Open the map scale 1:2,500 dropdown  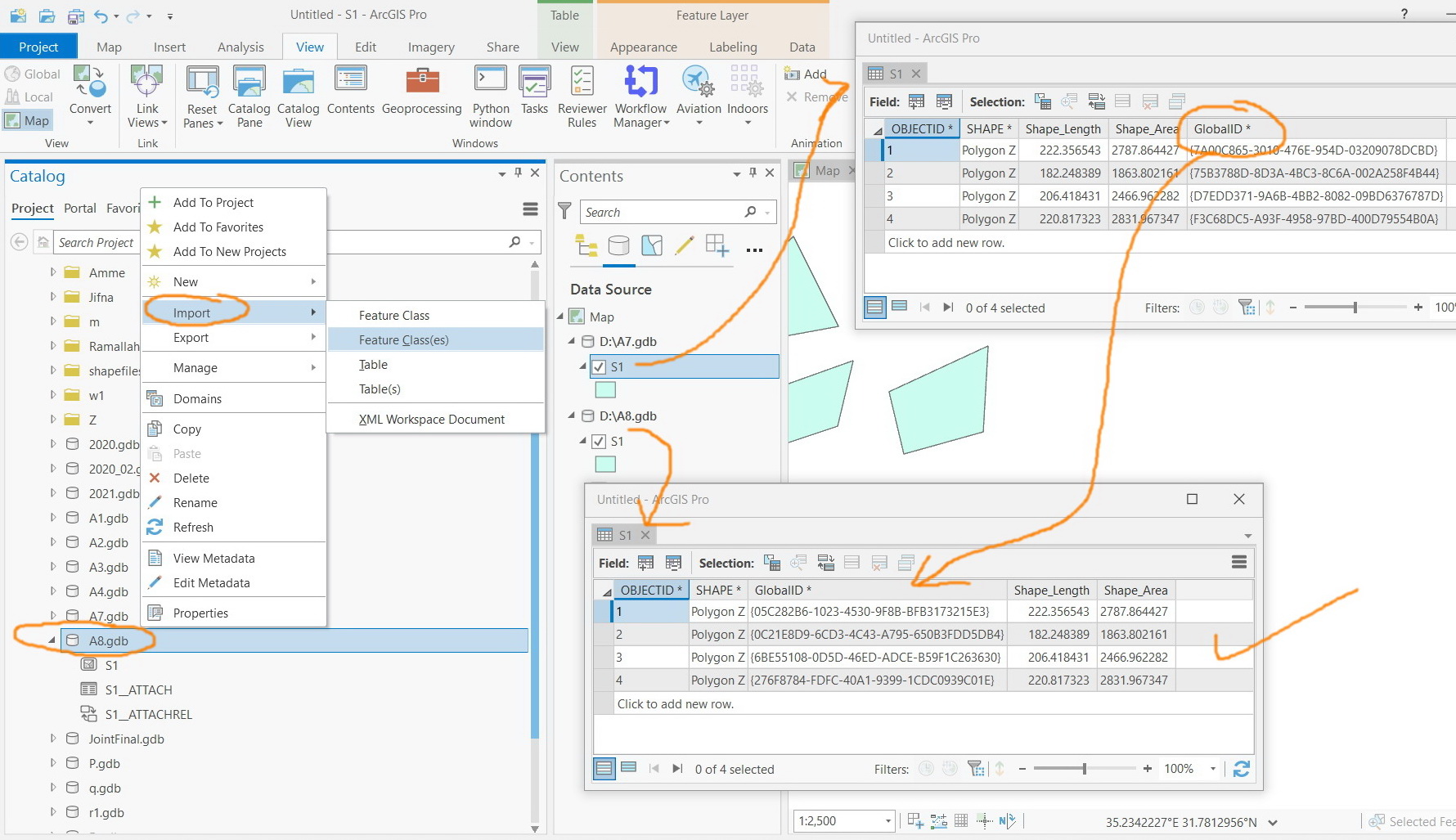[x=888, y=820]
